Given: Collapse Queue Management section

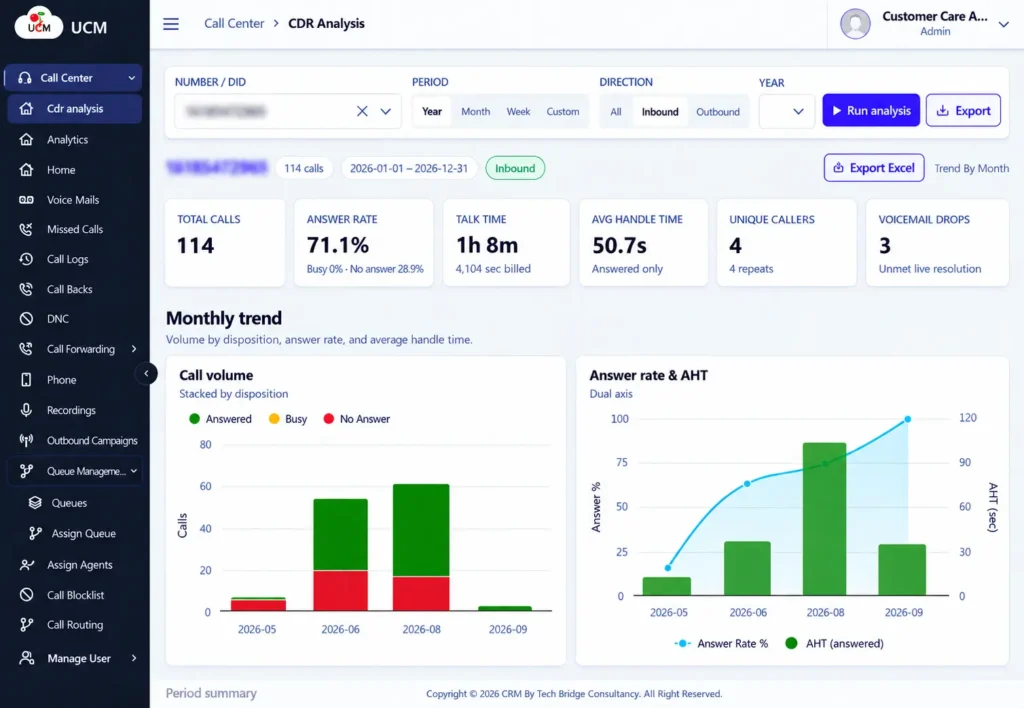Looking at the screenshot, I should 134,471.
